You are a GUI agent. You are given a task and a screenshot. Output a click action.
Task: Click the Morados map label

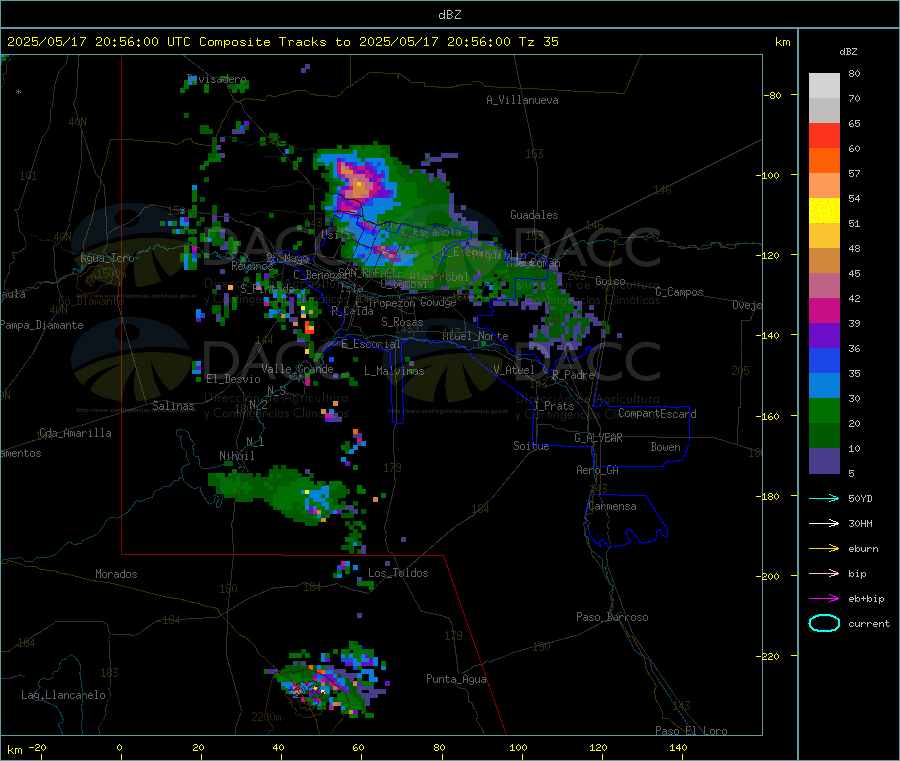point(116,574)
